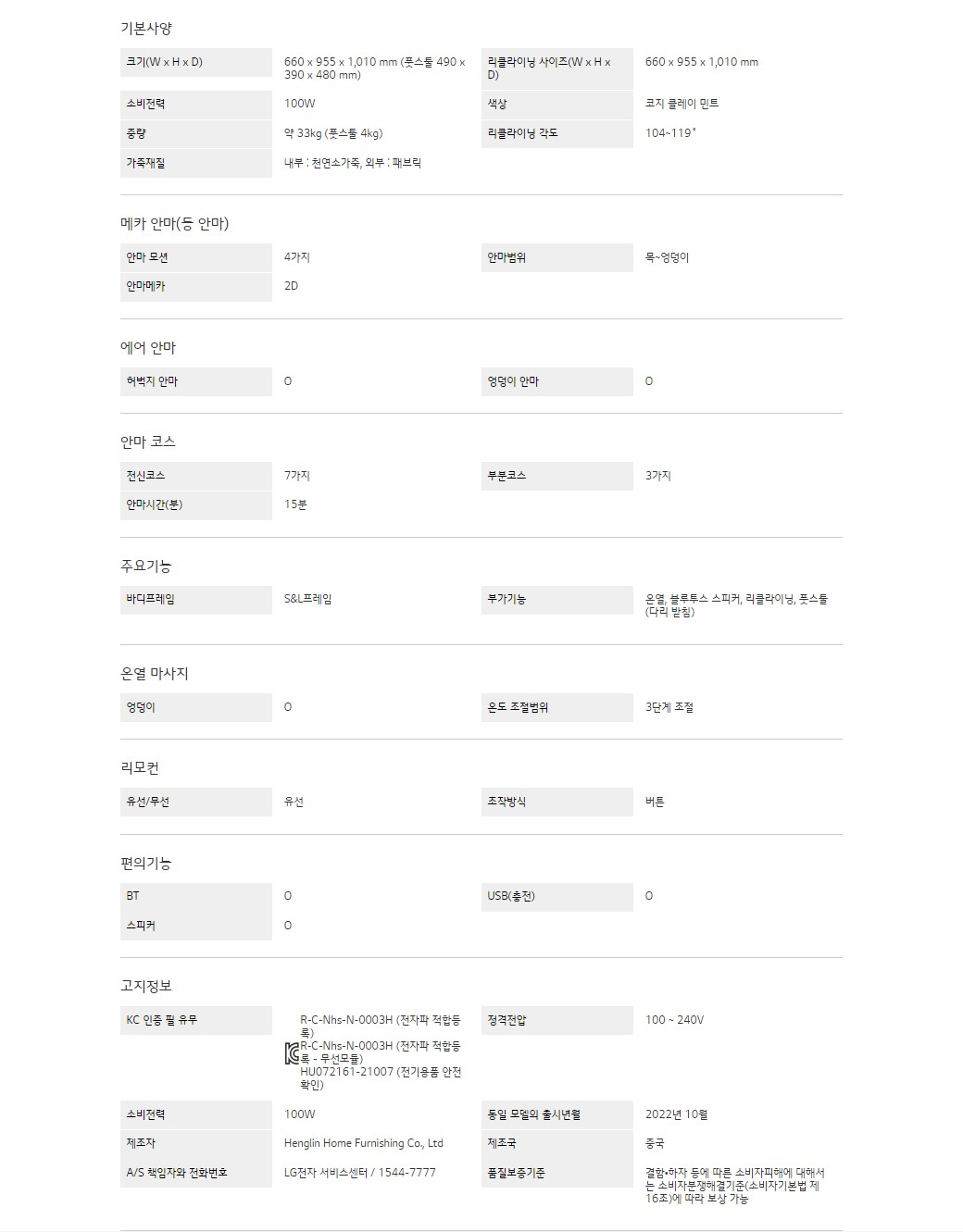
Task: Click the 리클라이닝 각도 label cell
Action: pyautogui.click(x=557, y=133)
